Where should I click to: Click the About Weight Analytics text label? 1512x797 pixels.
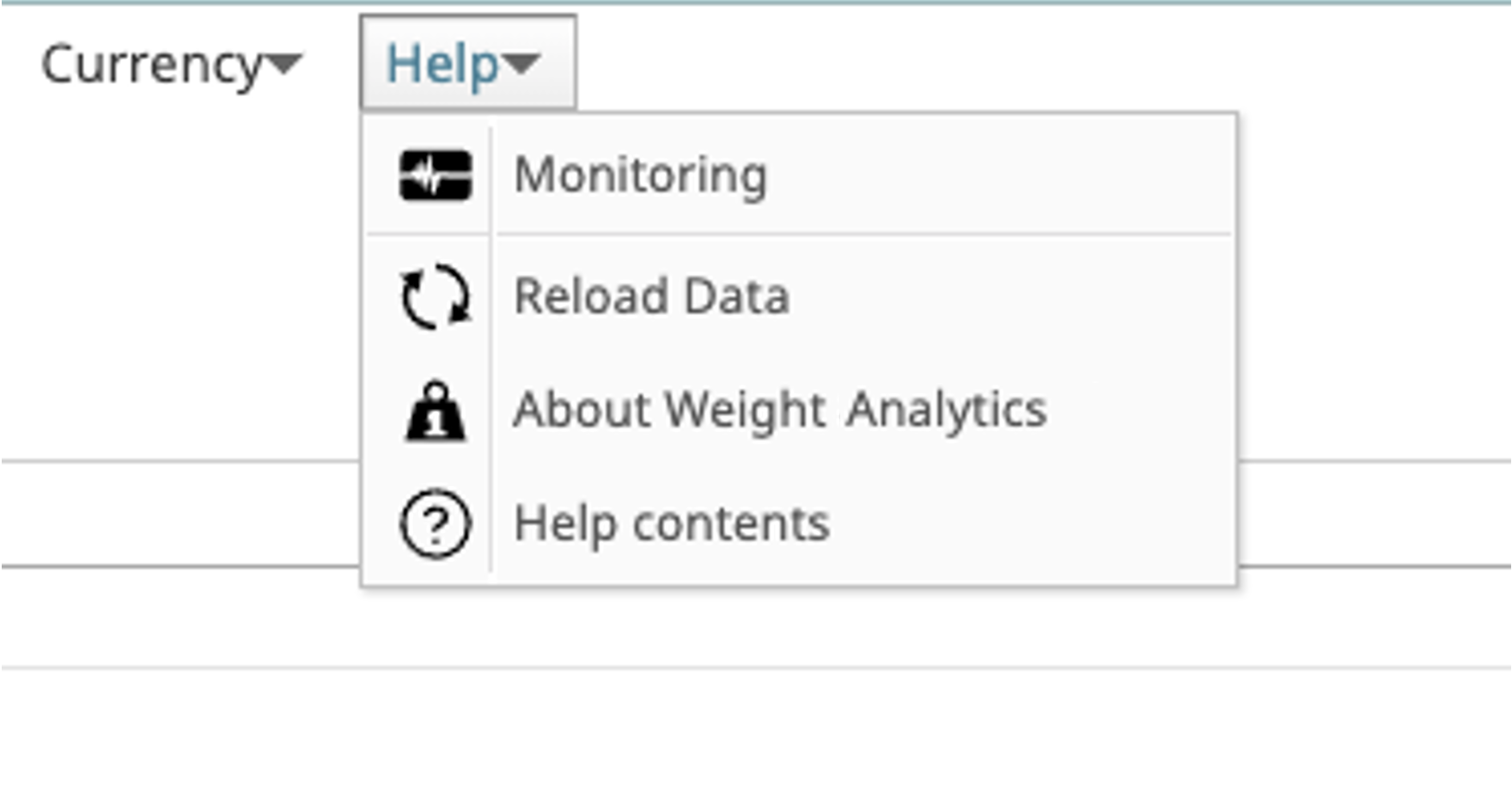click(x=779, y=410)
